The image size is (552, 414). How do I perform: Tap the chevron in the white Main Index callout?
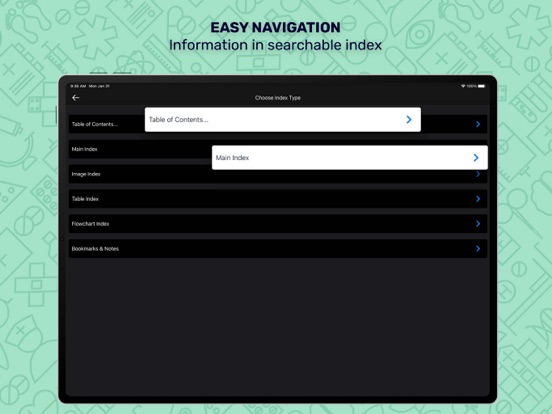pyautogui.click(x=476, y=158)
